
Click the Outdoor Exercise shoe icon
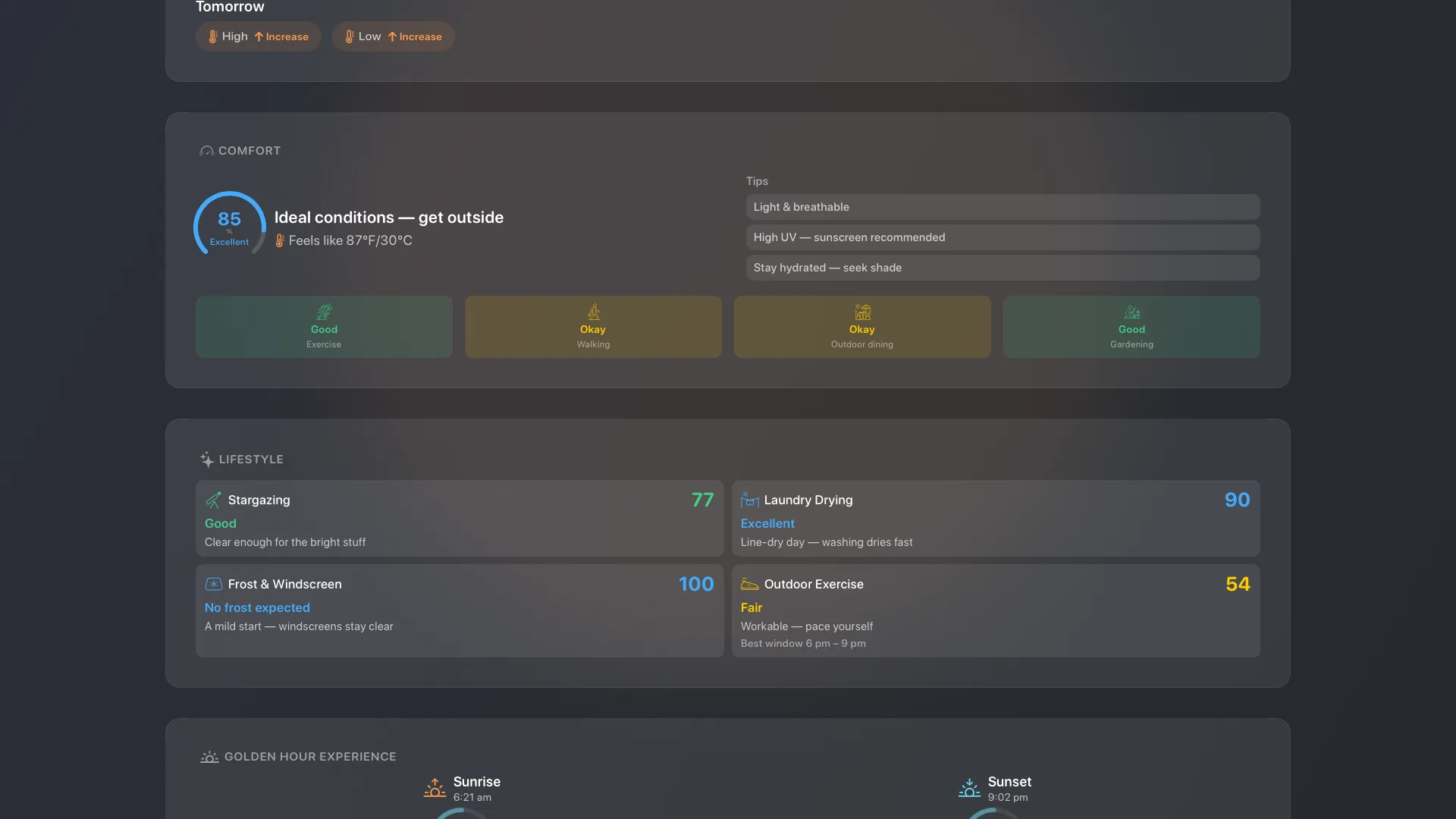click(750, 584)
